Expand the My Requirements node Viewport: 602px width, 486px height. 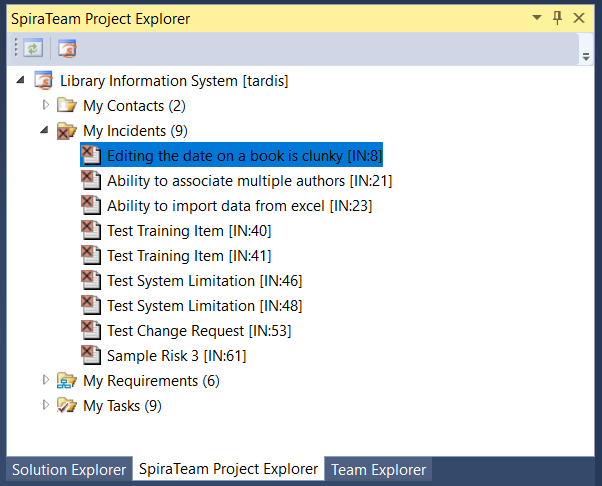tap(45, 380)
